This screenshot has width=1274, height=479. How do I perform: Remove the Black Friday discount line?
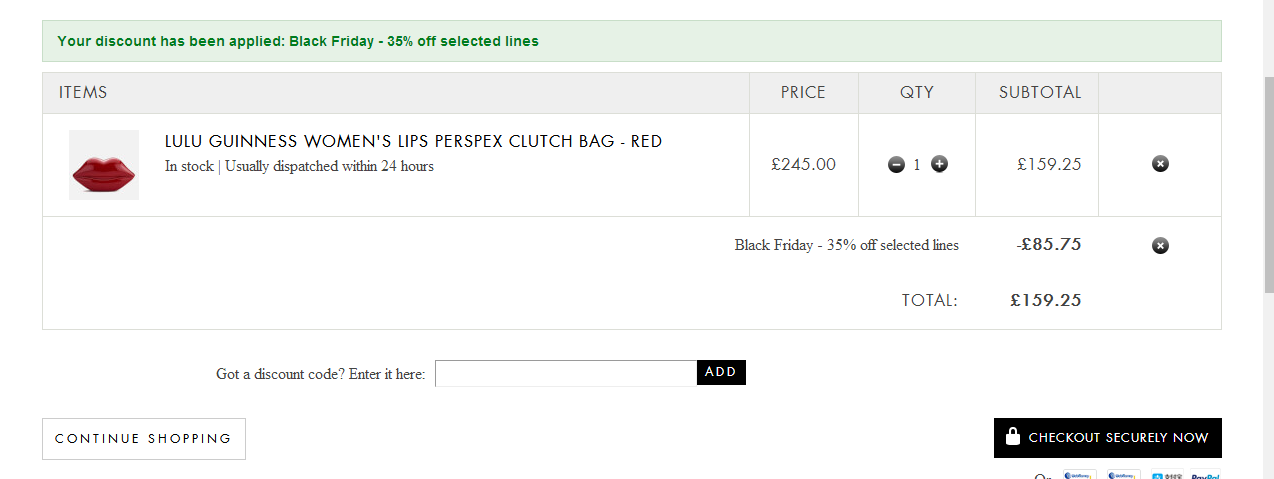1160,246
